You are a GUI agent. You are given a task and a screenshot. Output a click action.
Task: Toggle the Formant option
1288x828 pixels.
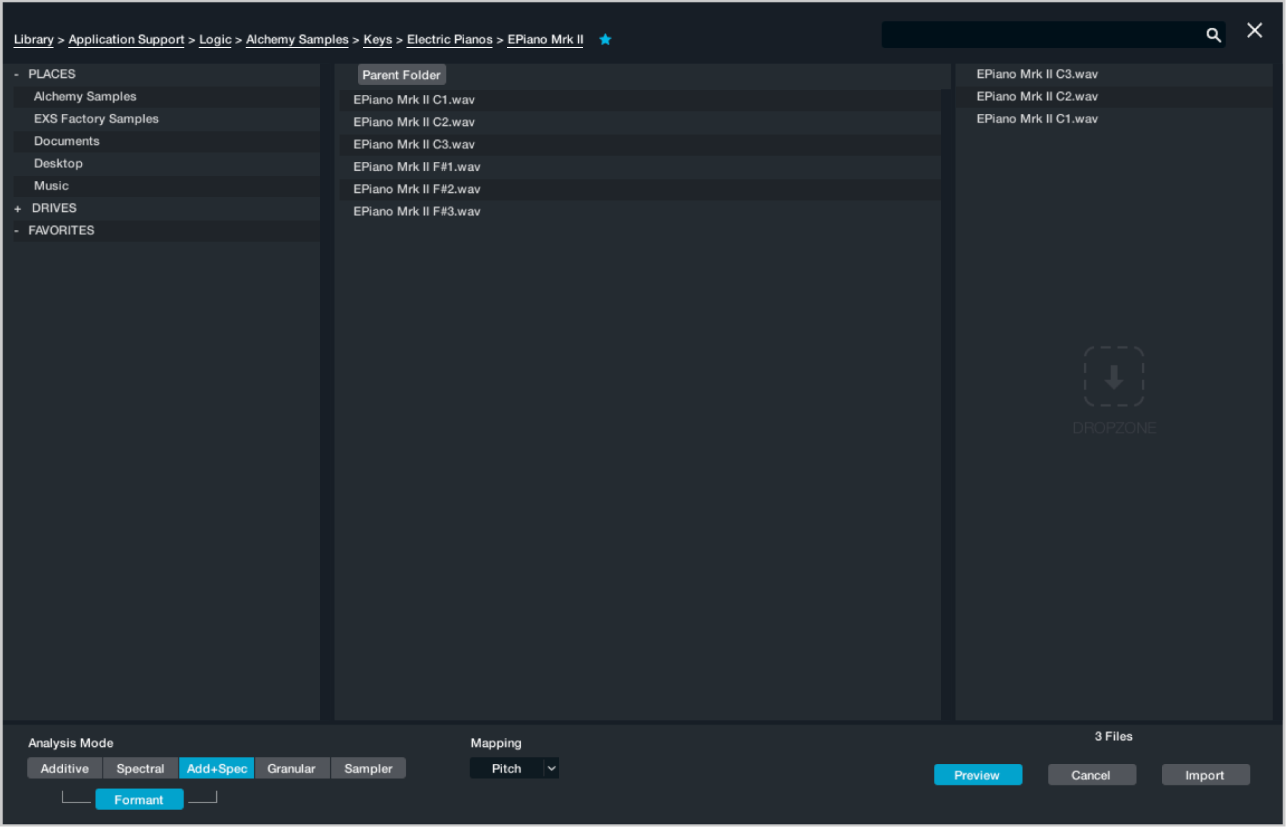[139, 799]
